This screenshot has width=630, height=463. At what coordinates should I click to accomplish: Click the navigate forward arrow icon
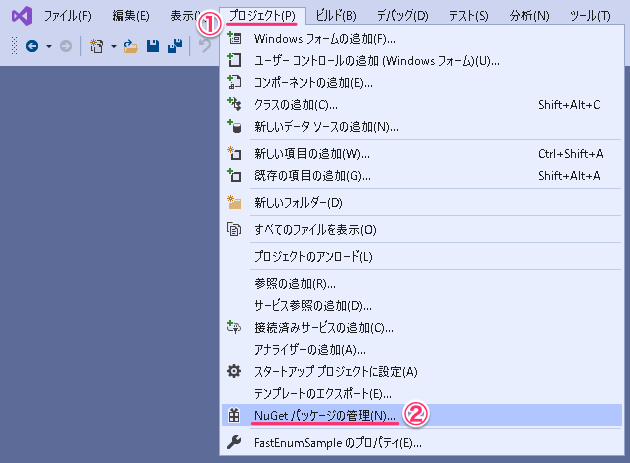point(66,46)
